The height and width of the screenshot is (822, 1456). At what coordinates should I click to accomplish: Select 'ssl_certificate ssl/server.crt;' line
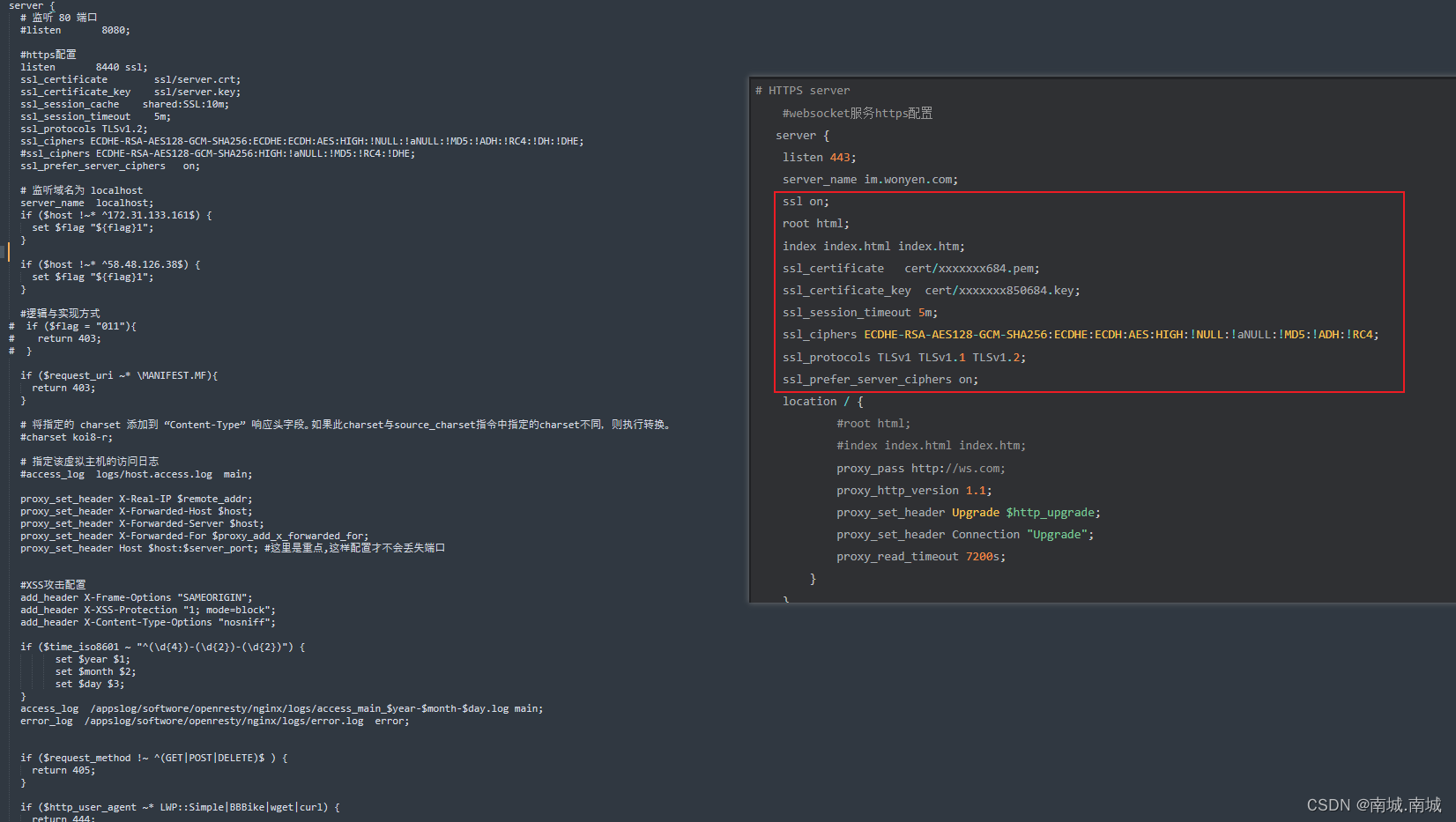click(130, 79)
